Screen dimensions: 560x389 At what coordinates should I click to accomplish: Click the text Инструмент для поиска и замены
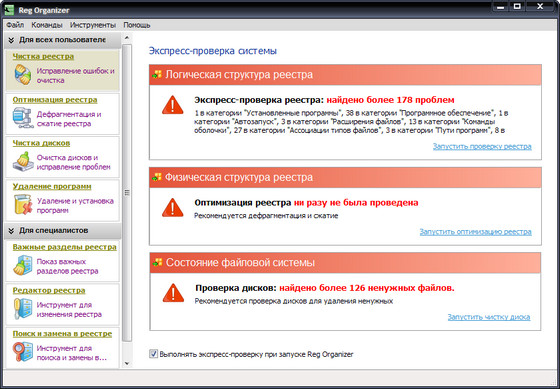71,353
